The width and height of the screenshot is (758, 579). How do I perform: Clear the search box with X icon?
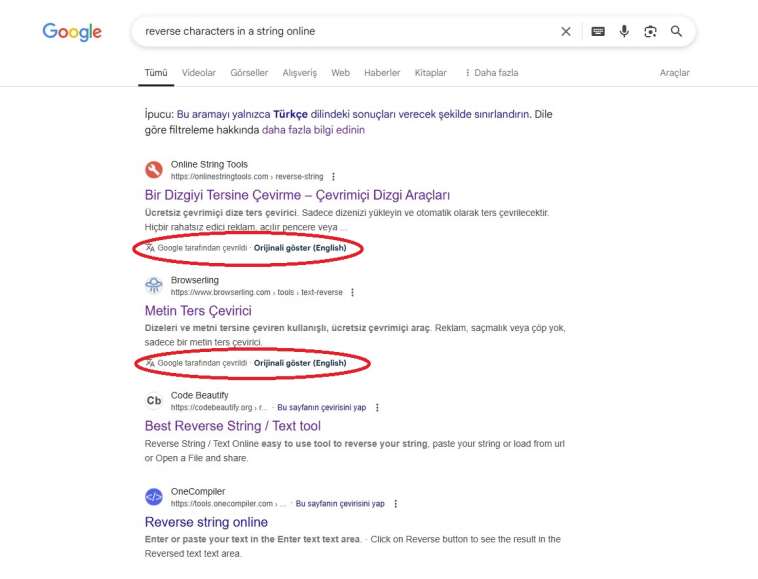[566, 31]
